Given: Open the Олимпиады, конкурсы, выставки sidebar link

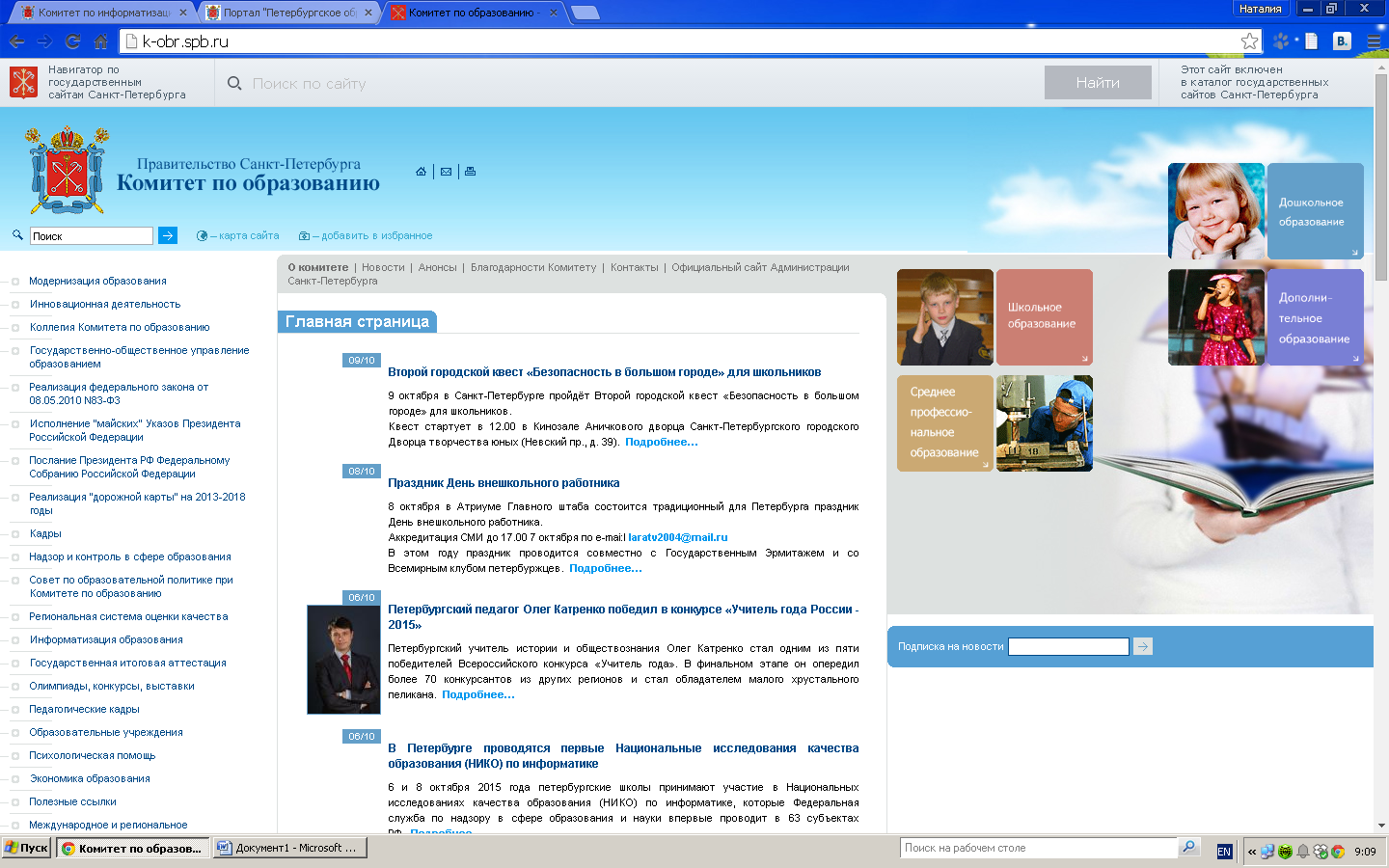Looking at the screenshot, I should pos(112,686).
